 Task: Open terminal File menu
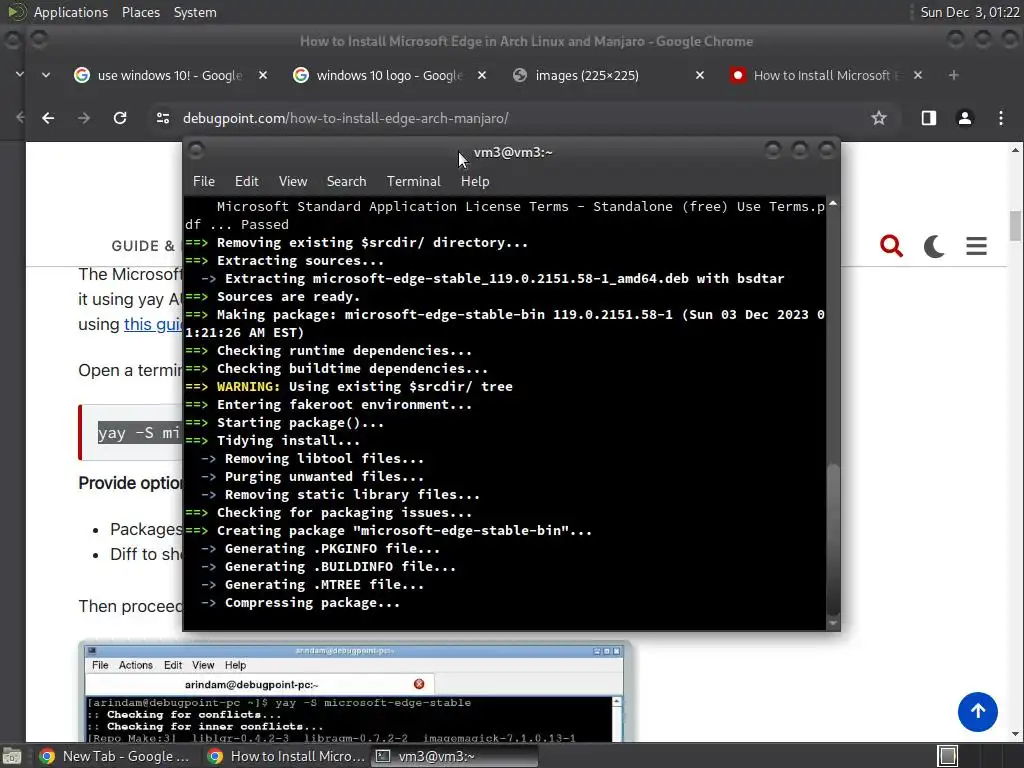[x=204, y=182]
